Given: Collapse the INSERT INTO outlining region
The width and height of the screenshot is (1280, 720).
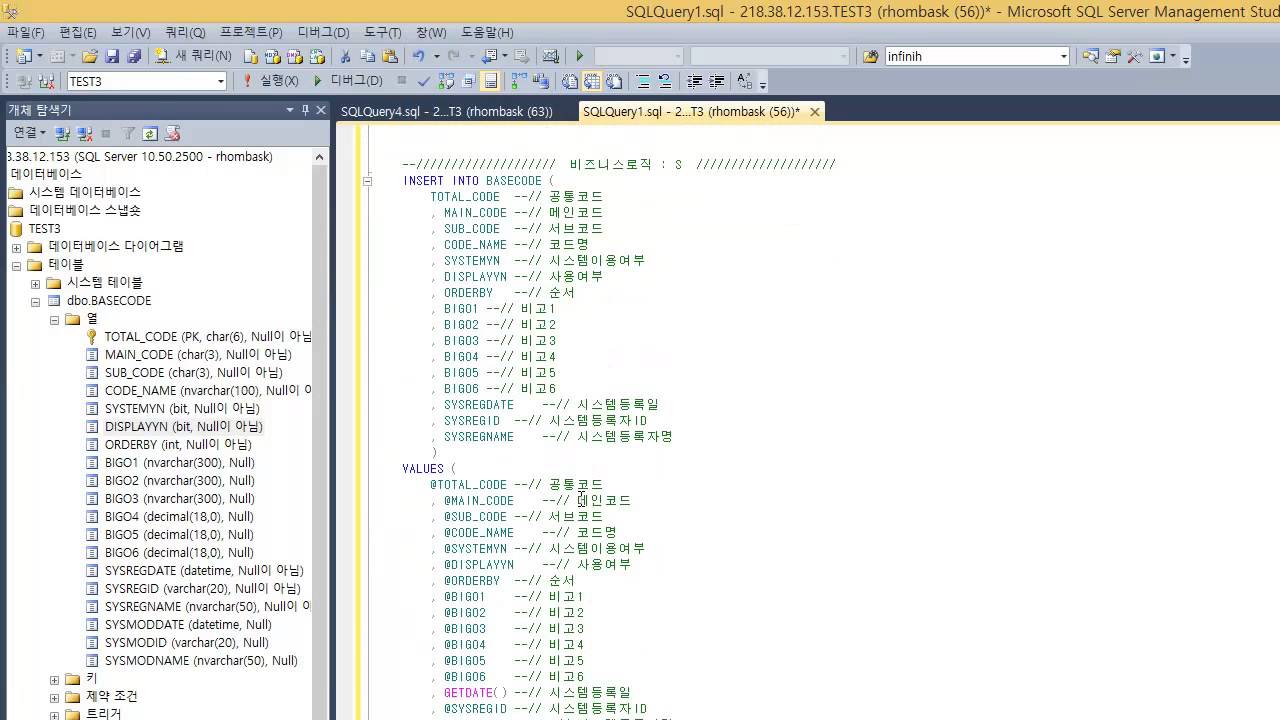Looking at the screenshot, I should [367, 181].
